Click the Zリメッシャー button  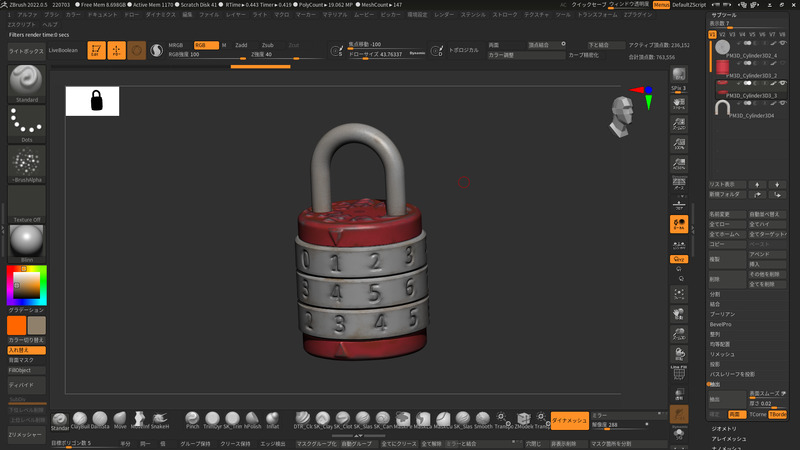tap(26, 434)
